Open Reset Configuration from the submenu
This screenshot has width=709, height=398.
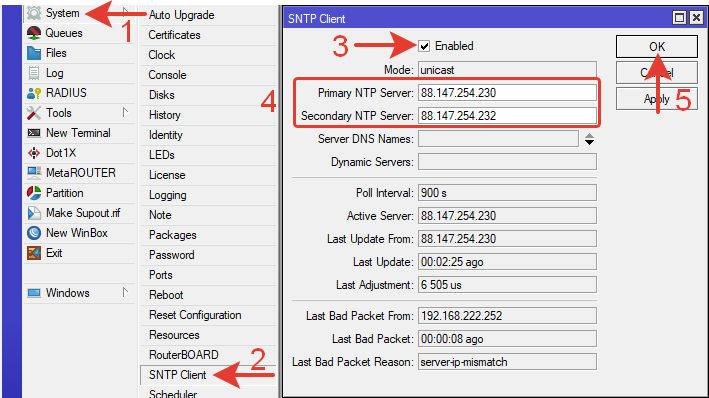click(x=195, y=315)
